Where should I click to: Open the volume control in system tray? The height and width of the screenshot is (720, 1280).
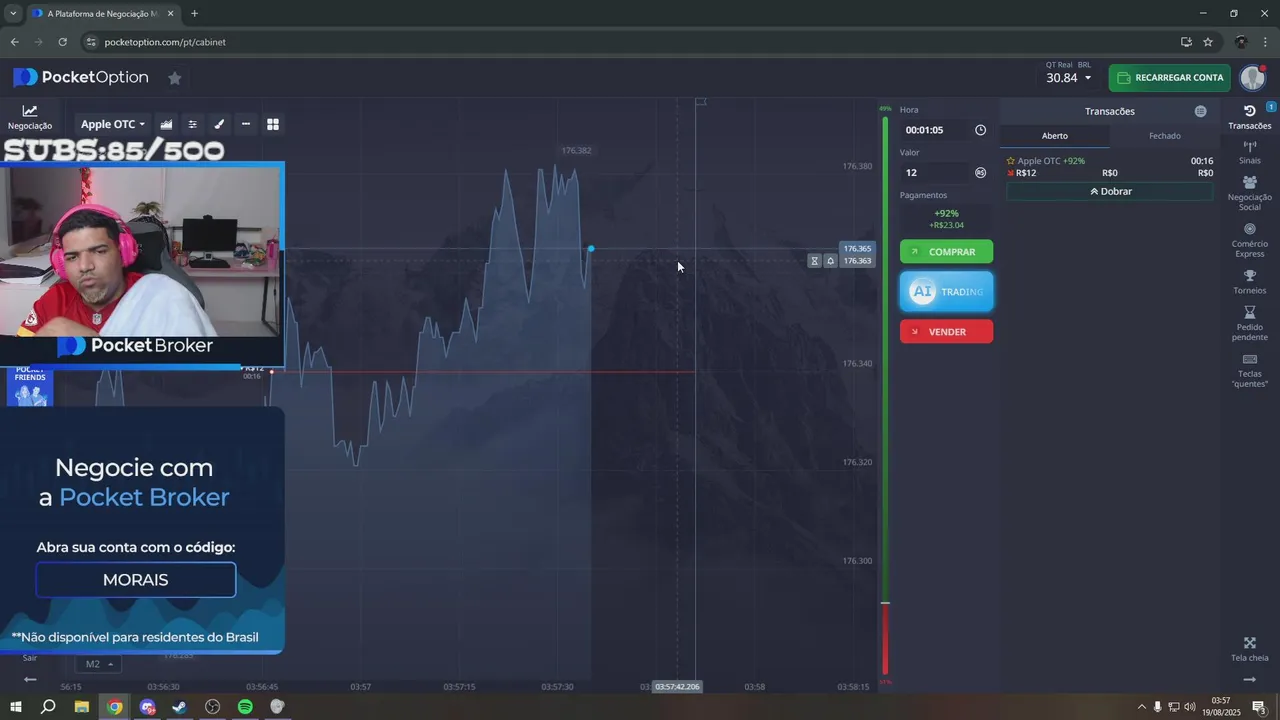click(1189, 708)
